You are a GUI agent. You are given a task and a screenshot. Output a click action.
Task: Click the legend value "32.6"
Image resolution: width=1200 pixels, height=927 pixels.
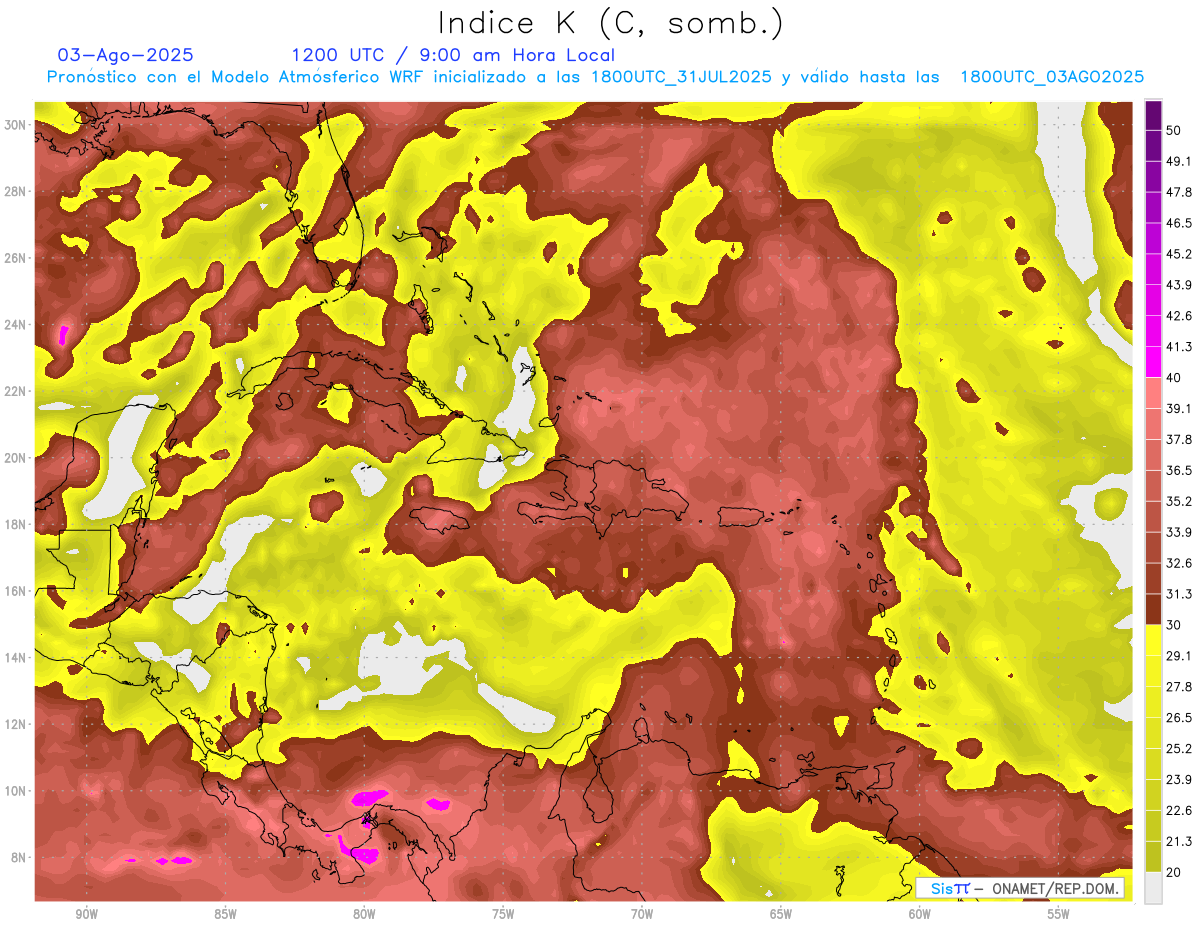click(x=1179, y=563)
